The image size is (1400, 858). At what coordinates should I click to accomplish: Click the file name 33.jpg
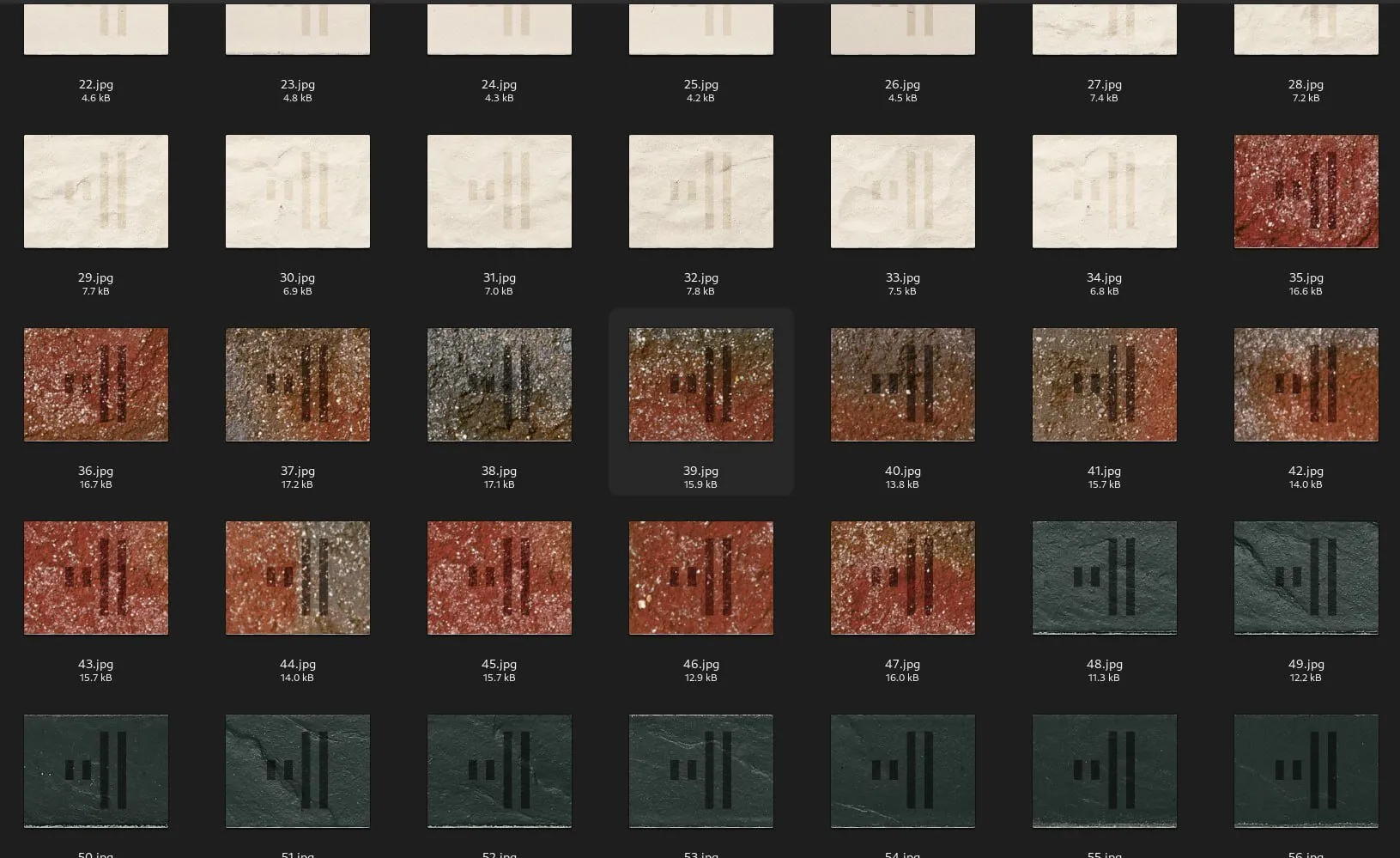903,277
